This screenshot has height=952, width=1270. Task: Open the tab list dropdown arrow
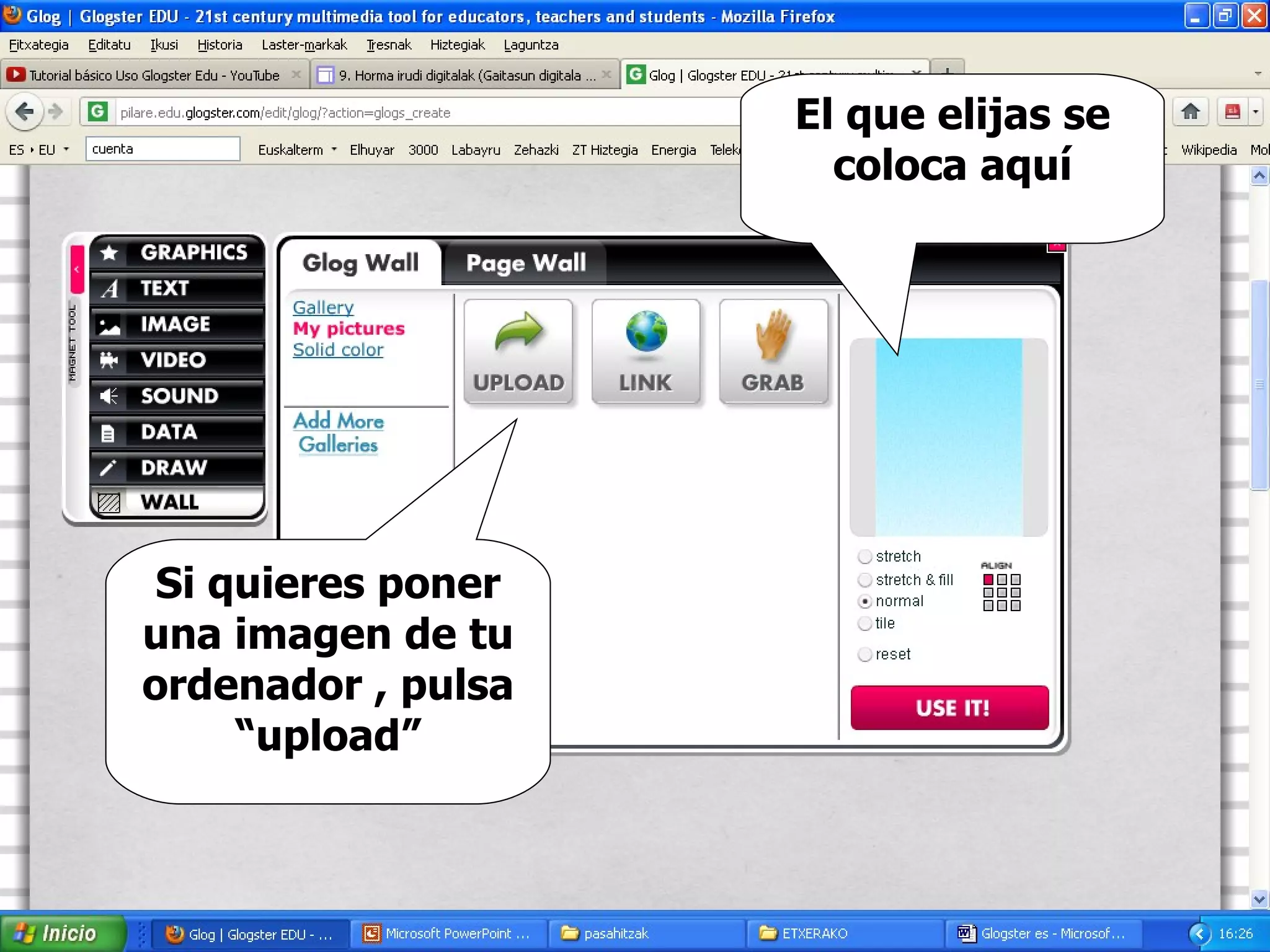(x=1258, y=74)
